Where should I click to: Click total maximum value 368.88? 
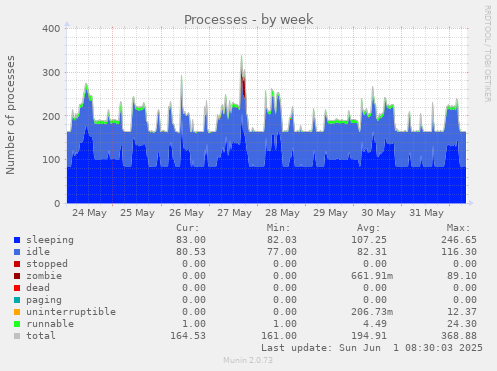(x=459, y=336)
